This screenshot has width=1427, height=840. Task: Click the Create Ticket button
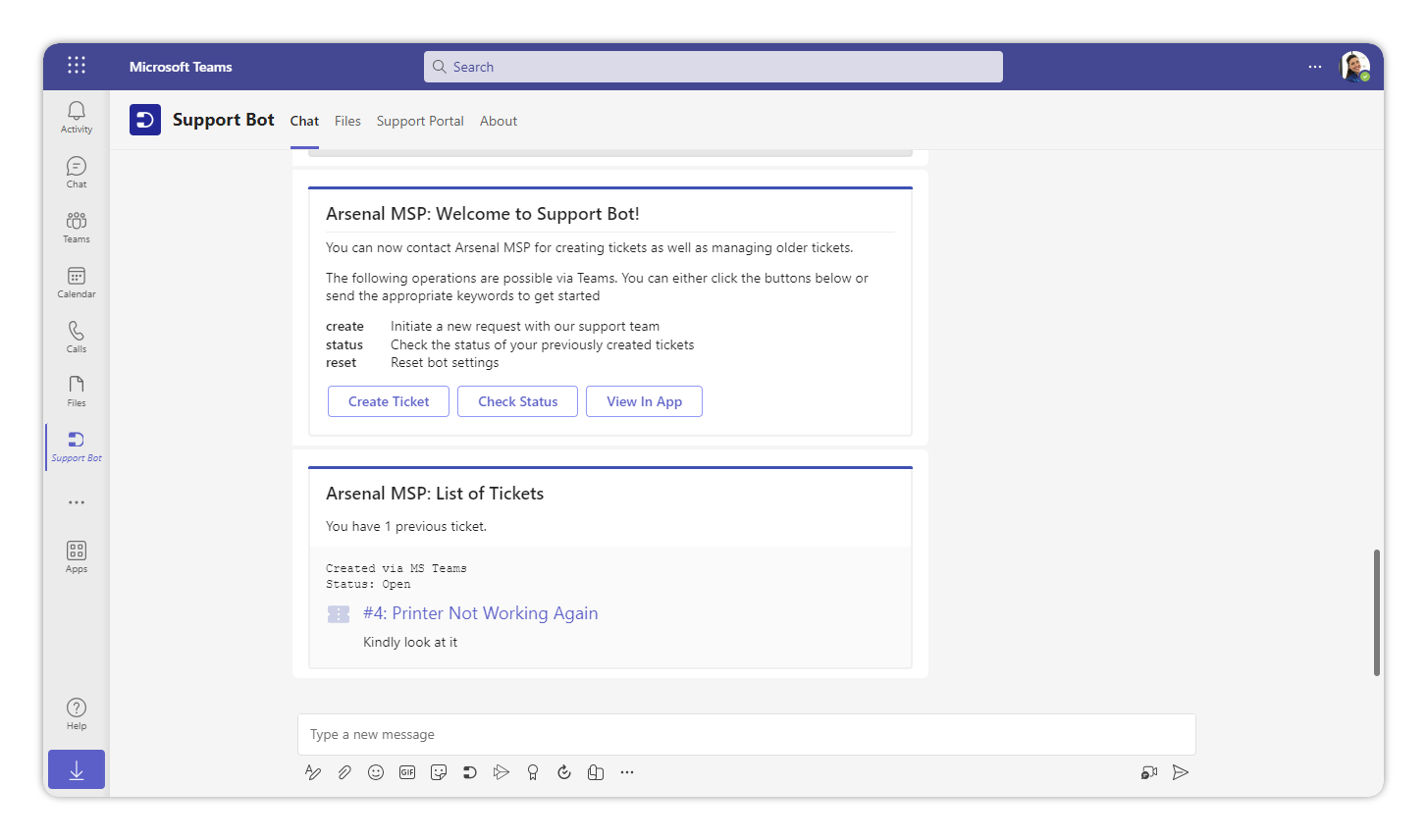coord(389,401)
